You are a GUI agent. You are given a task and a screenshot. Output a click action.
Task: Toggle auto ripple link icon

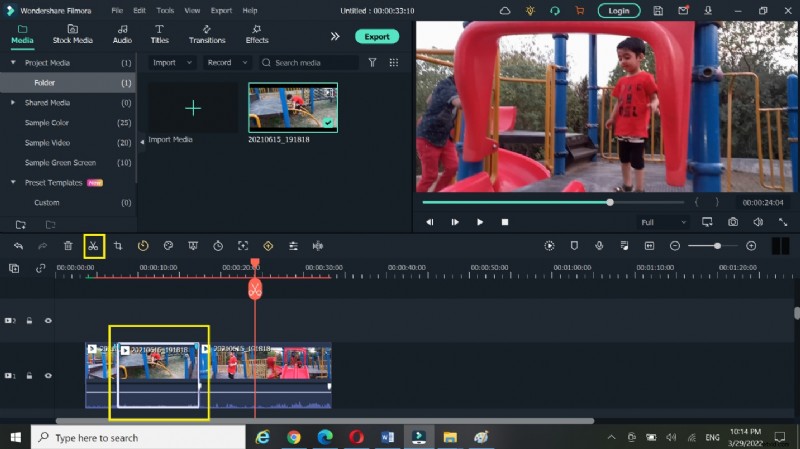(x=40, y=268)
